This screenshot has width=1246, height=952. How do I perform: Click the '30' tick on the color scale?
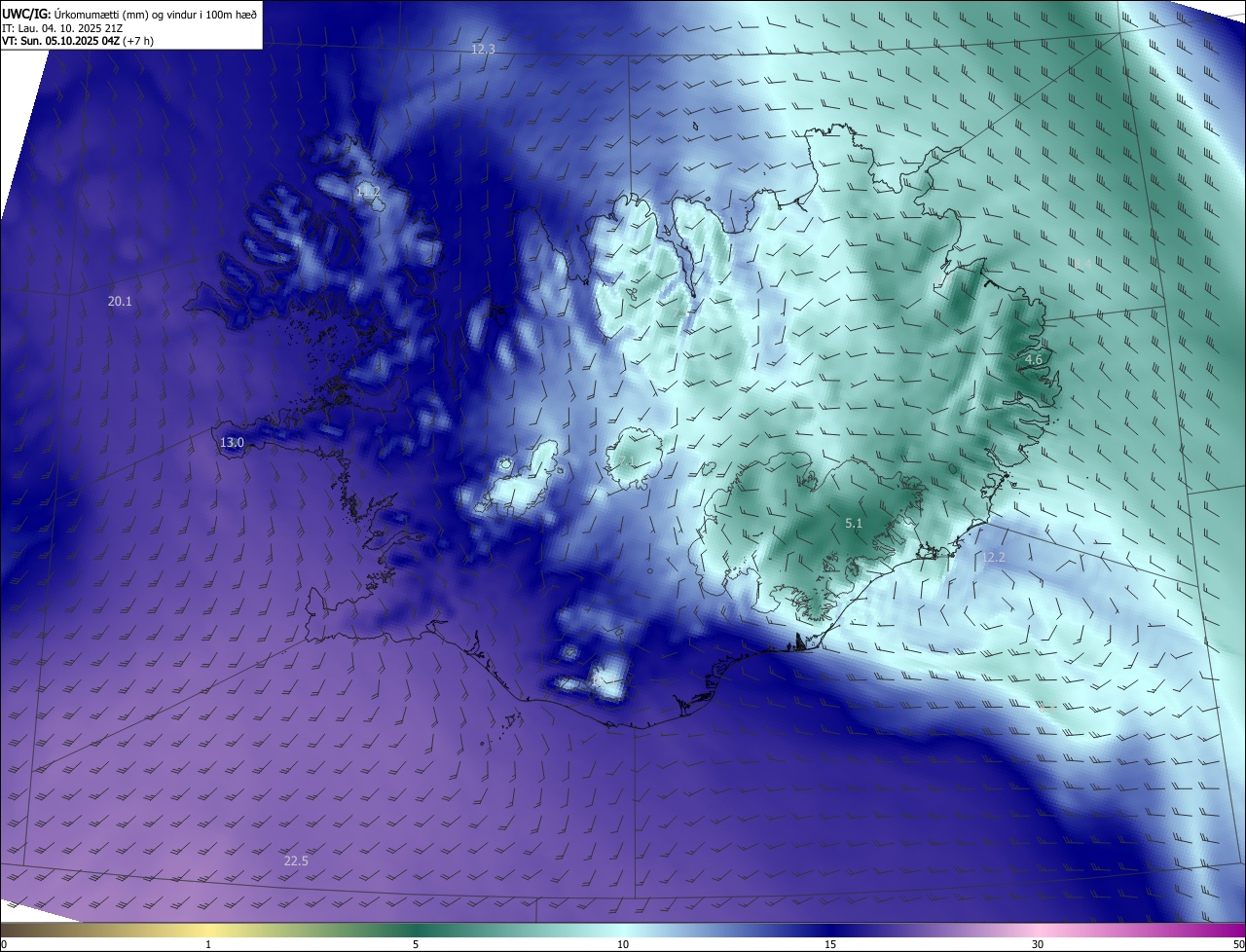coord(1038,945)
